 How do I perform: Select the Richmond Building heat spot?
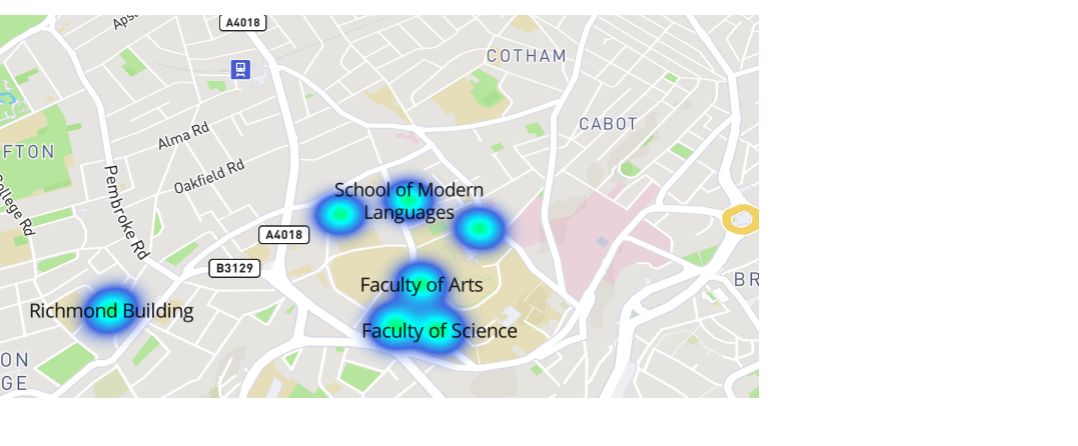(110, 310)
